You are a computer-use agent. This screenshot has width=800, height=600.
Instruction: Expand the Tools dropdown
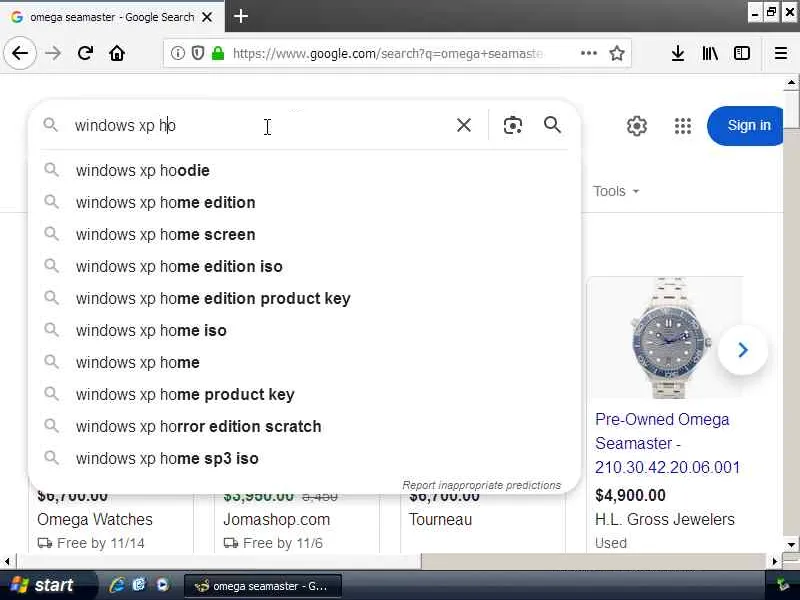[x=616, y=191]
